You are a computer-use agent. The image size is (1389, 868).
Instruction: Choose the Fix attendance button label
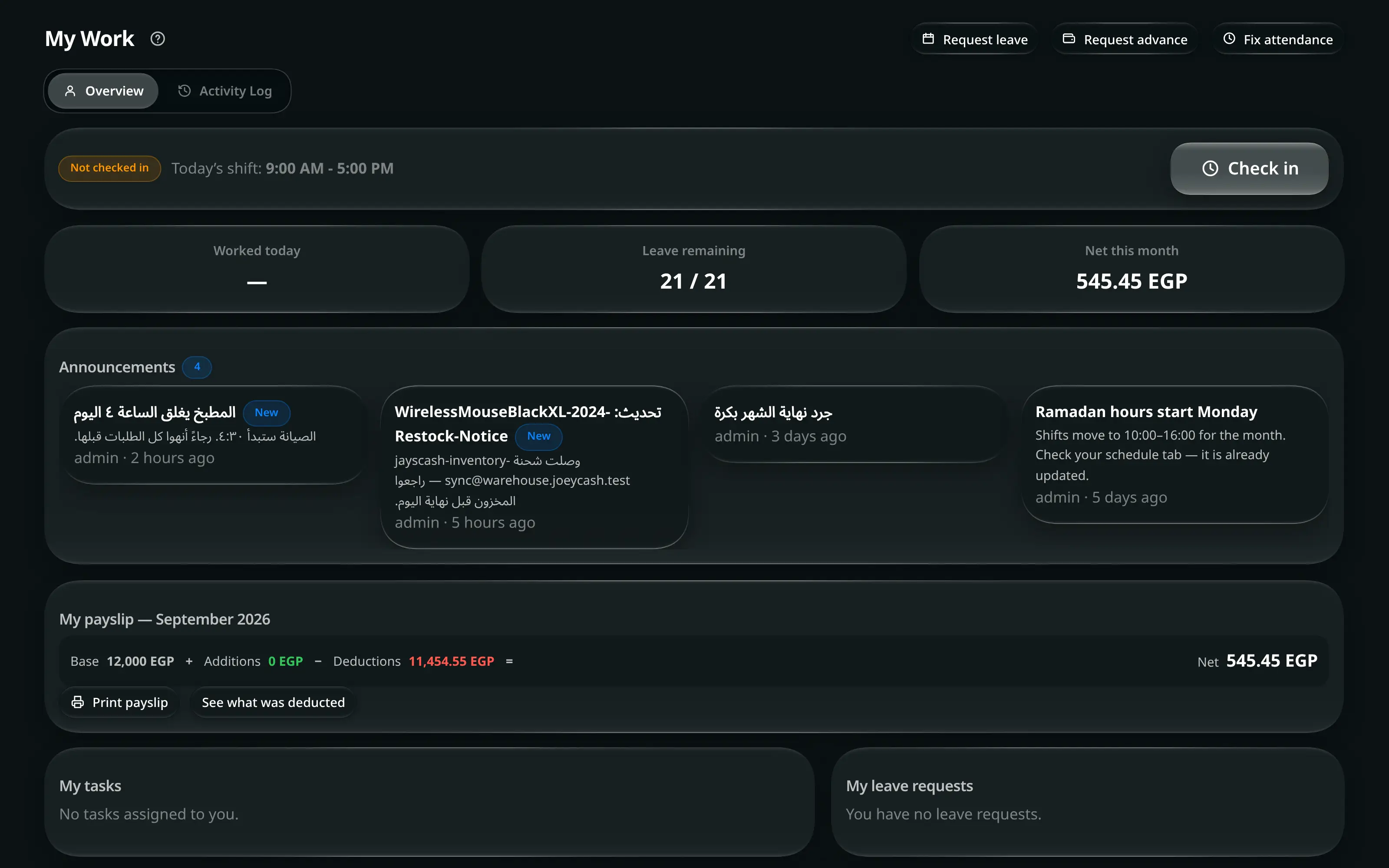click(x=1288, y=39)
